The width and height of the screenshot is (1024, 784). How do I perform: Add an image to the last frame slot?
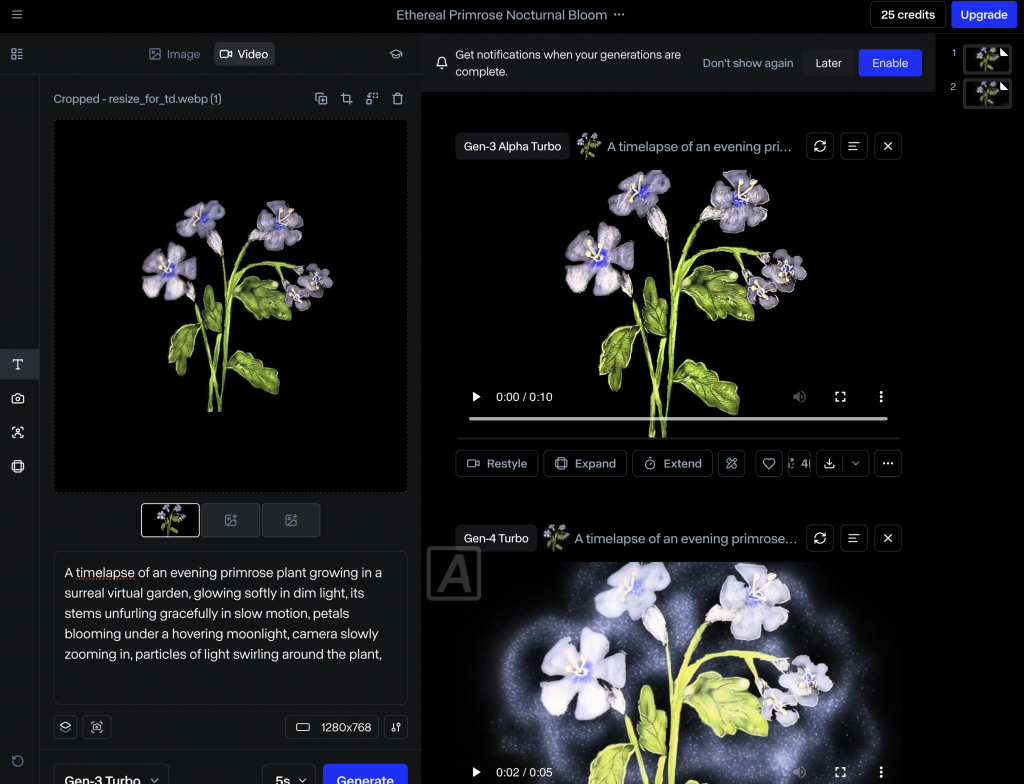pos(291,520)
